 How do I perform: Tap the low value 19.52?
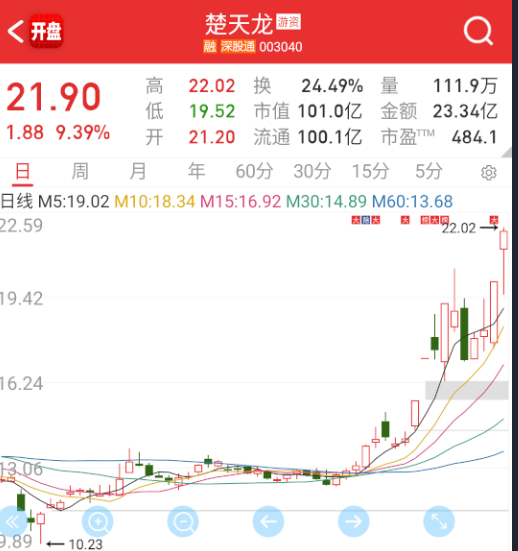[212, 111]
